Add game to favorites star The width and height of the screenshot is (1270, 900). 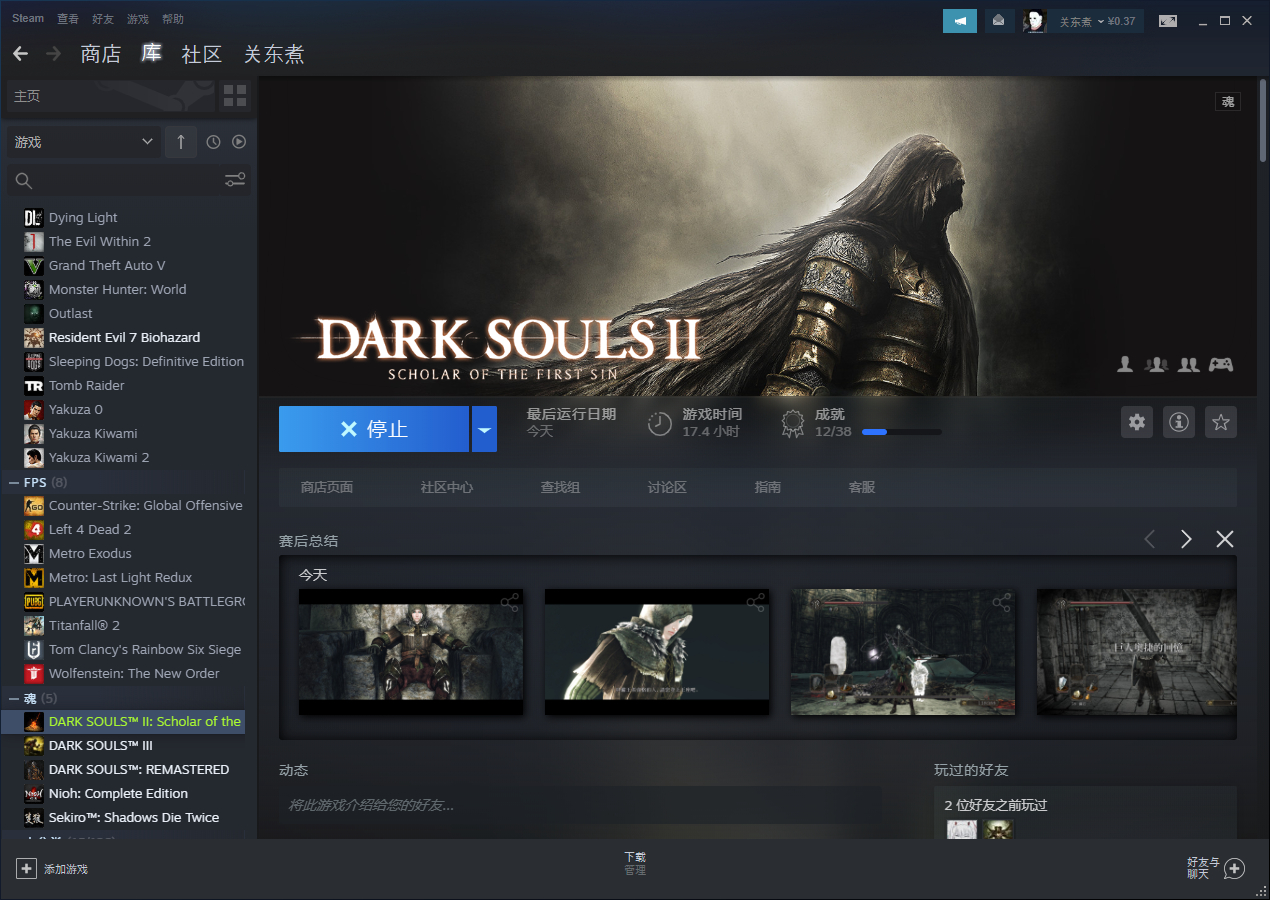pyautogui.click(x=1221, y=422)
